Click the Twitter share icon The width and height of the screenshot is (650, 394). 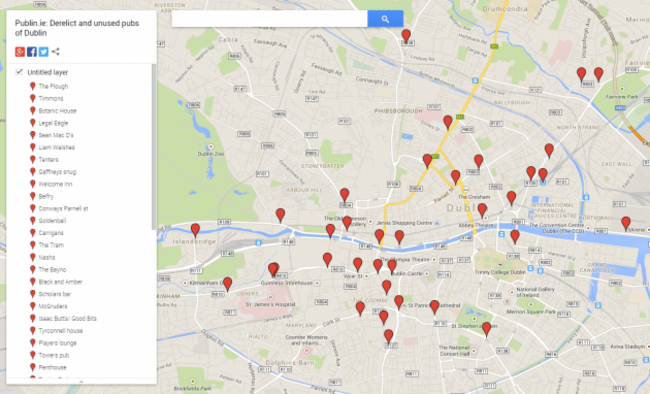pyautogui.click(x=44, y=52)
